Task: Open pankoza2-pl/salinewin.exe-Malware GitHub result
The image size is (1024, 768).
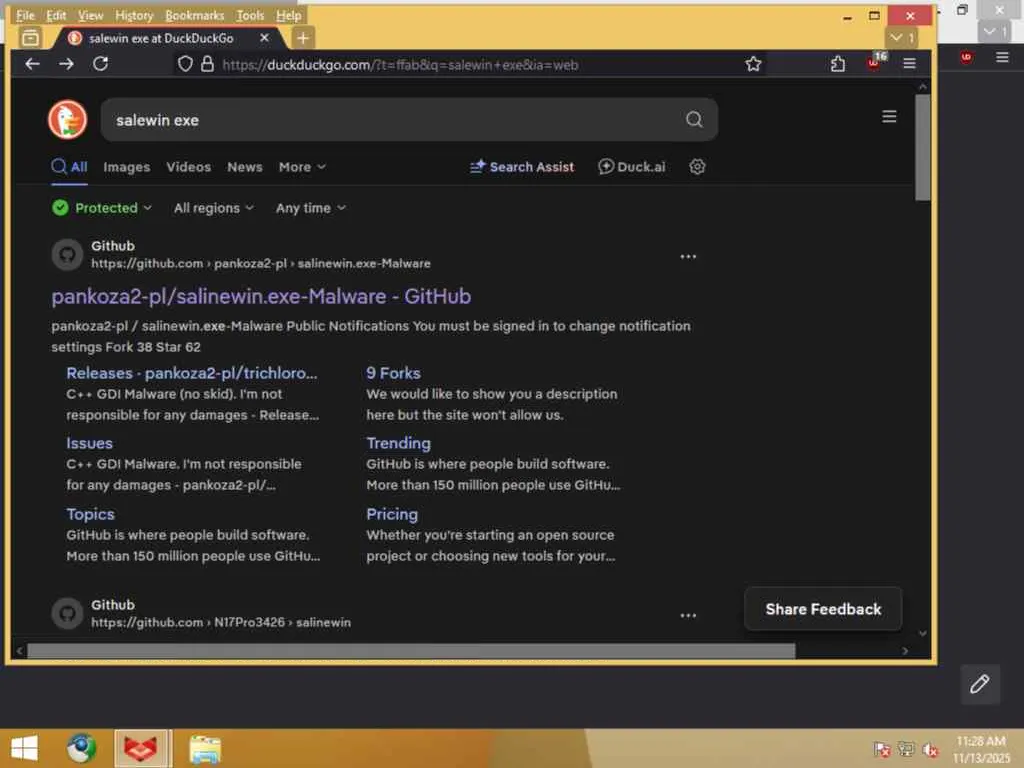Action: [x=261, y=296]
